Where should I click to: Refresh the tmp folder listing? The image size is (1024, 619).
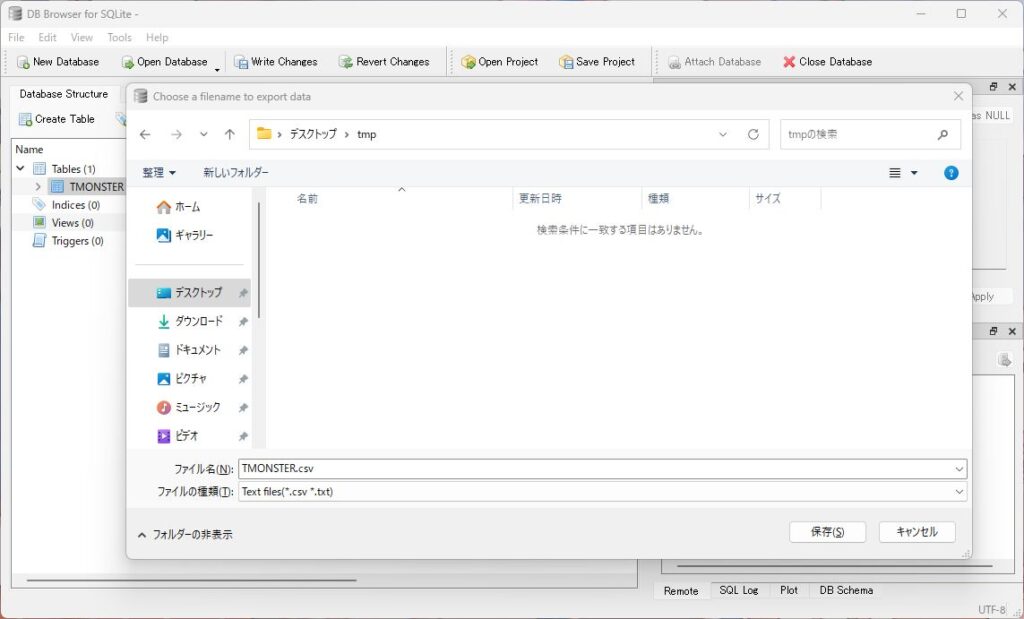pyautogui.click(x=753, y=134)
